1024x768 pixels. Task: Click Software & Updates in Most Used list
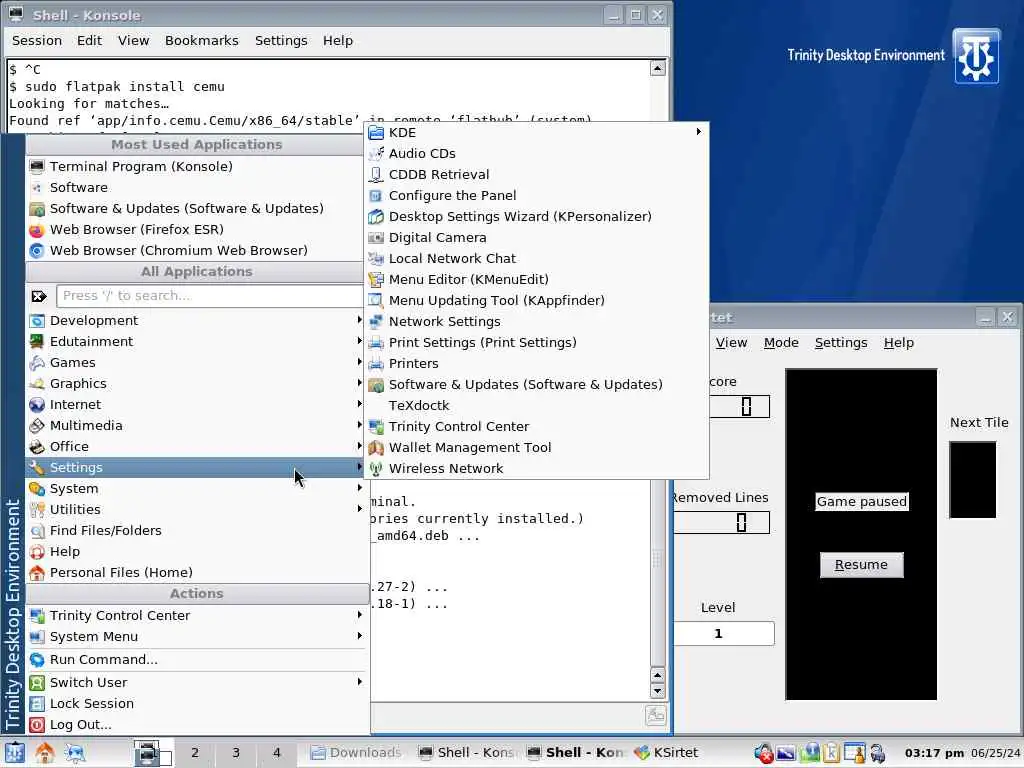click(196, 208)
